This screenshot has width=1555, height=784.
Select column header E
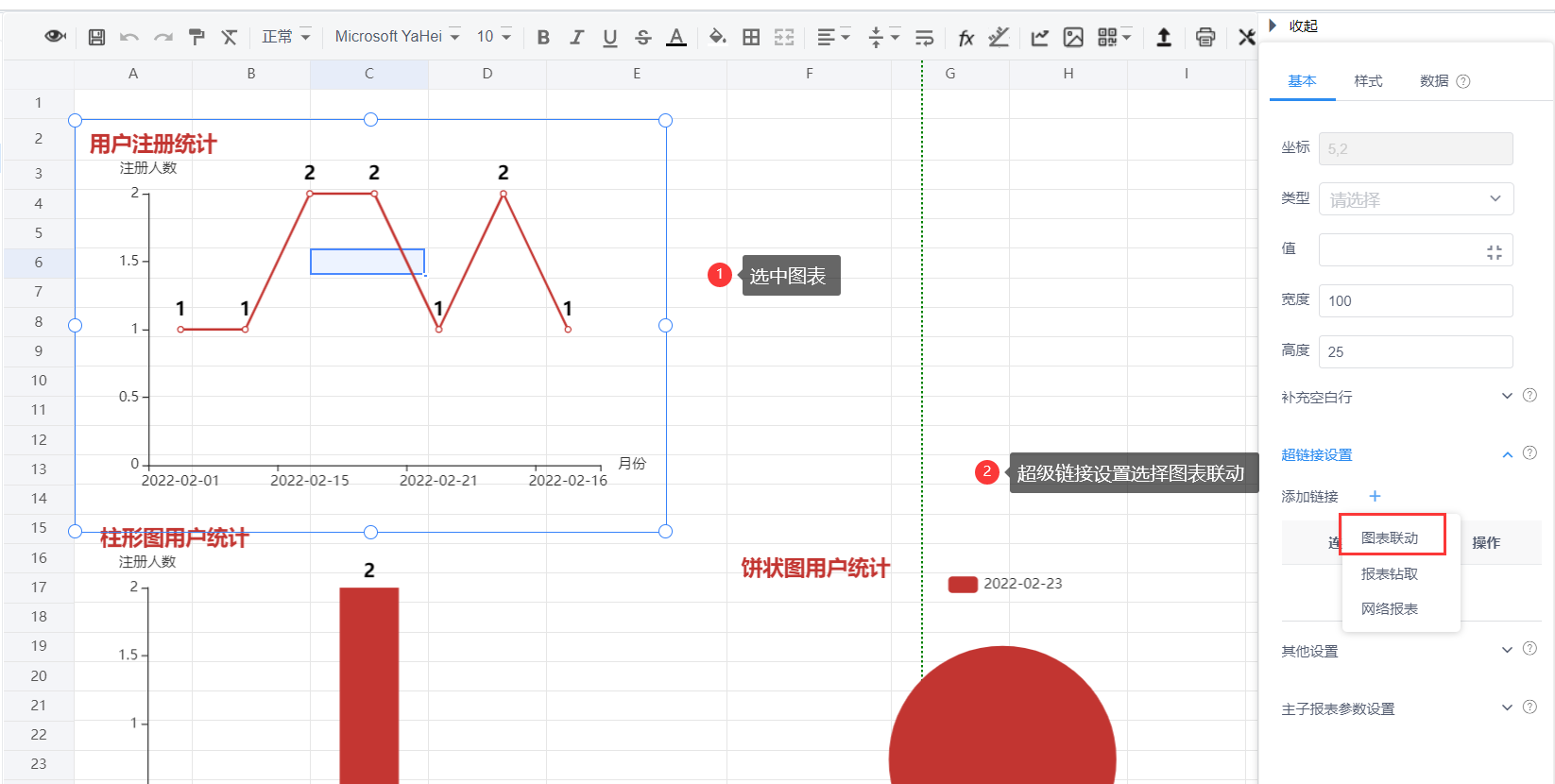[637, 74]
